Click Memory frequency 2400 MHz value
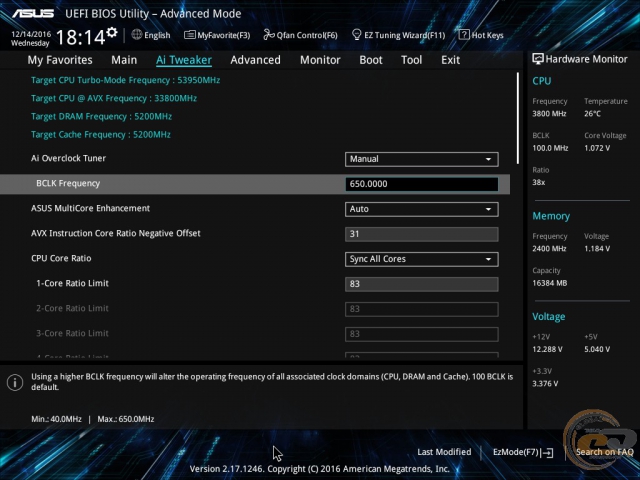This screenshot has width=640, height=480. 549,248
